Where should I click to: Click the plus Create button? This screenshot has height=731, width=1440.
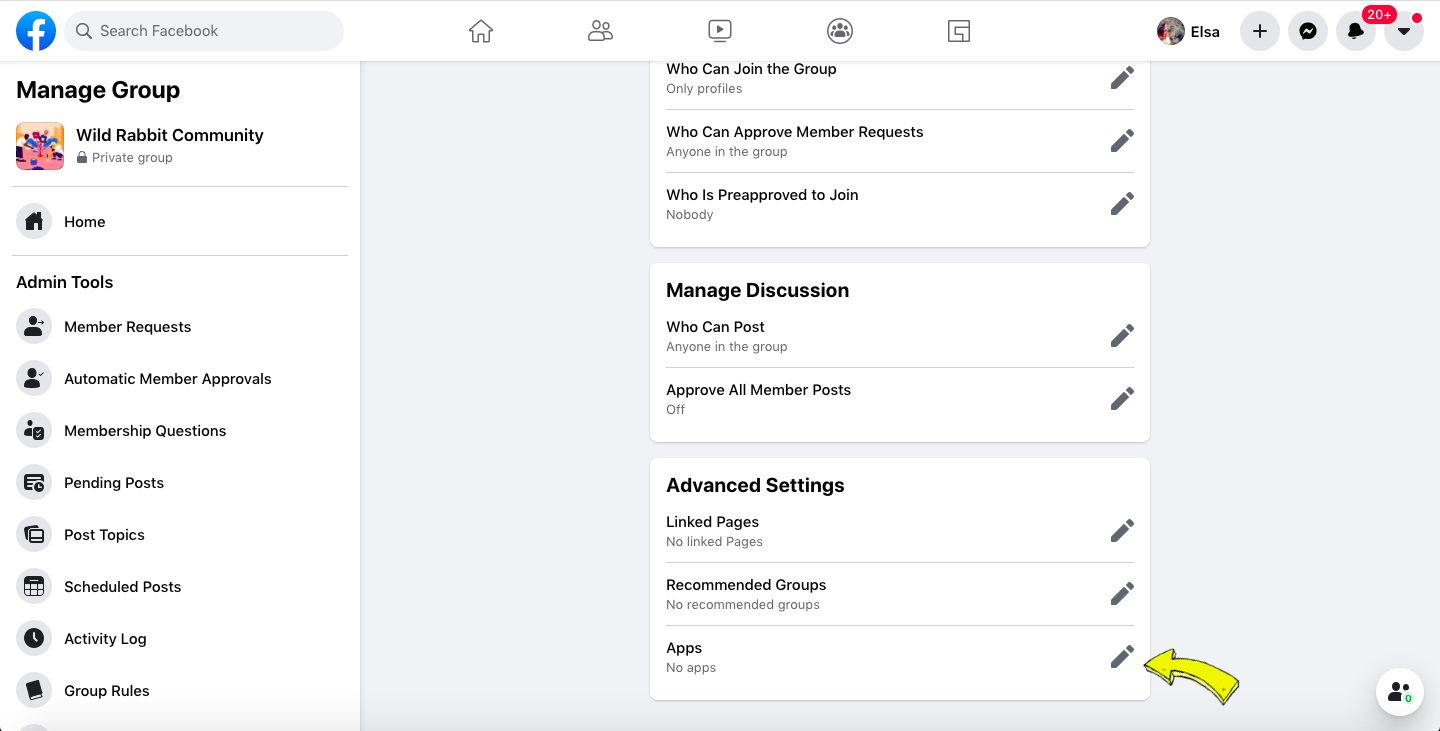pyautogui.click(x=1260, y=31)
